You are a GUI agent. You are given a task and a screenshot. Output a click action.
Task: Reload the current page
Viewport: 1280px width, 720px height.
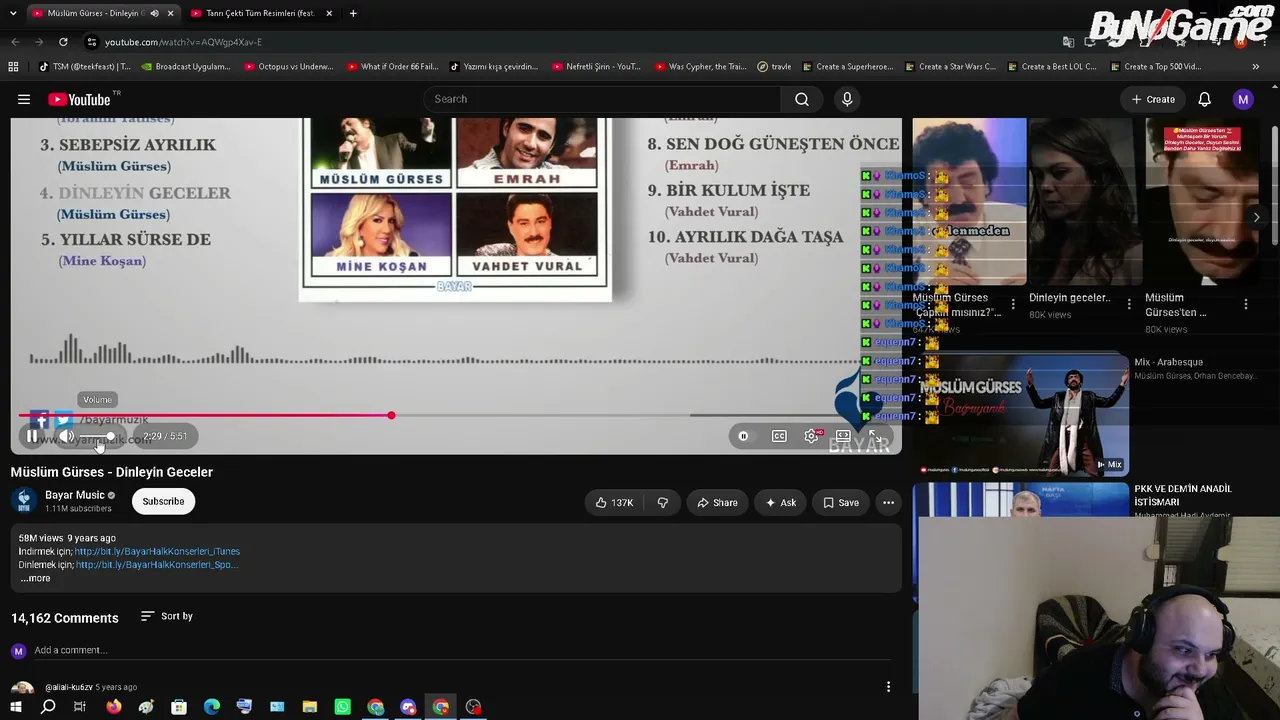(x=63, y=42)
